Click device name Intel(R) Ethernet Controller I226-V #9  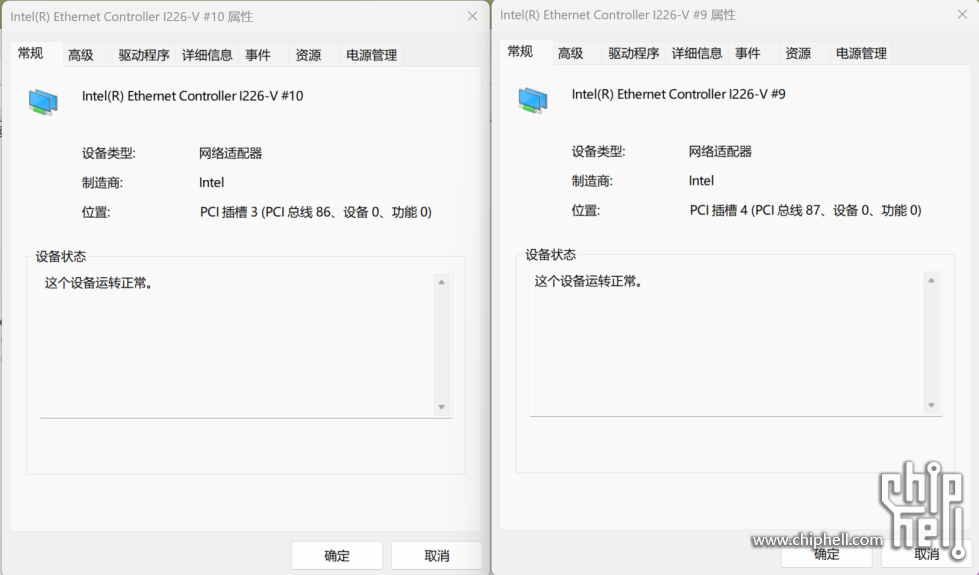[x=679, y=94]
